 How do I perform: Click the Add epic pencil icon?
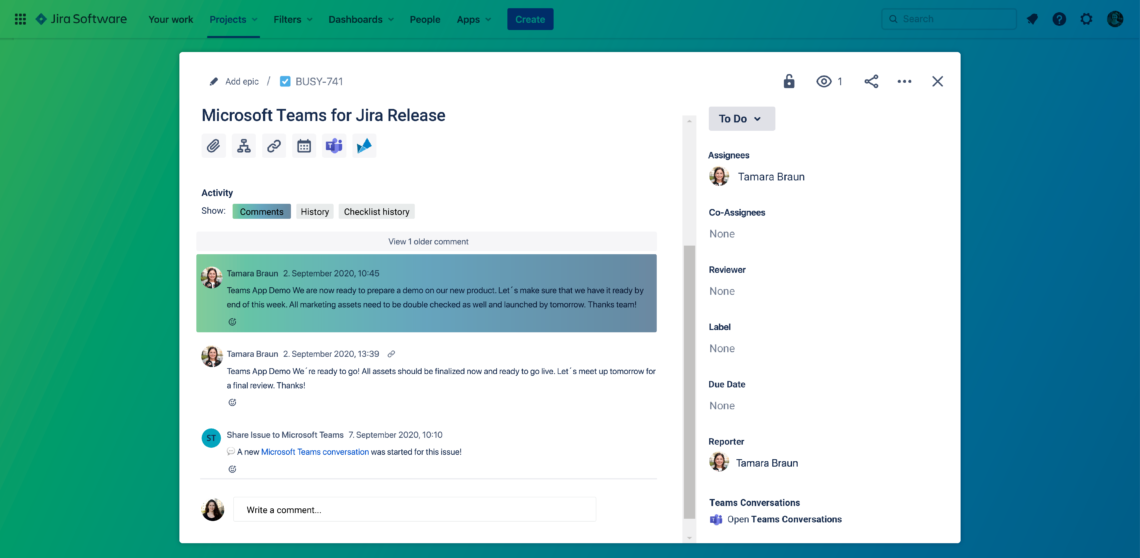coord(214,81)
